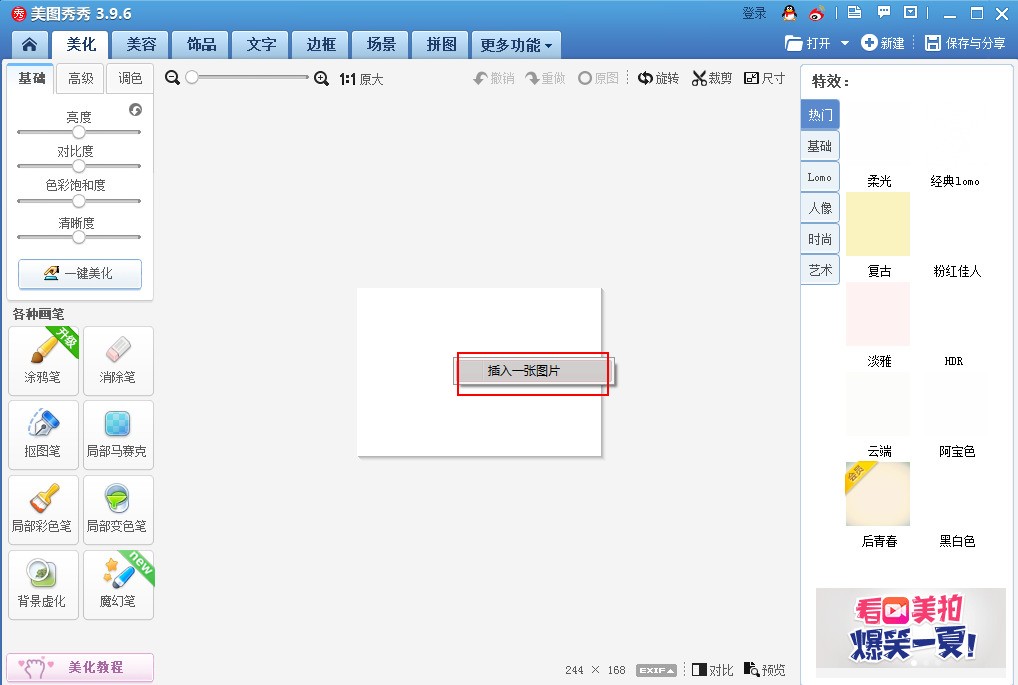Open the 尺寸 size tool

pyautogui.click(x=764, y=79)
